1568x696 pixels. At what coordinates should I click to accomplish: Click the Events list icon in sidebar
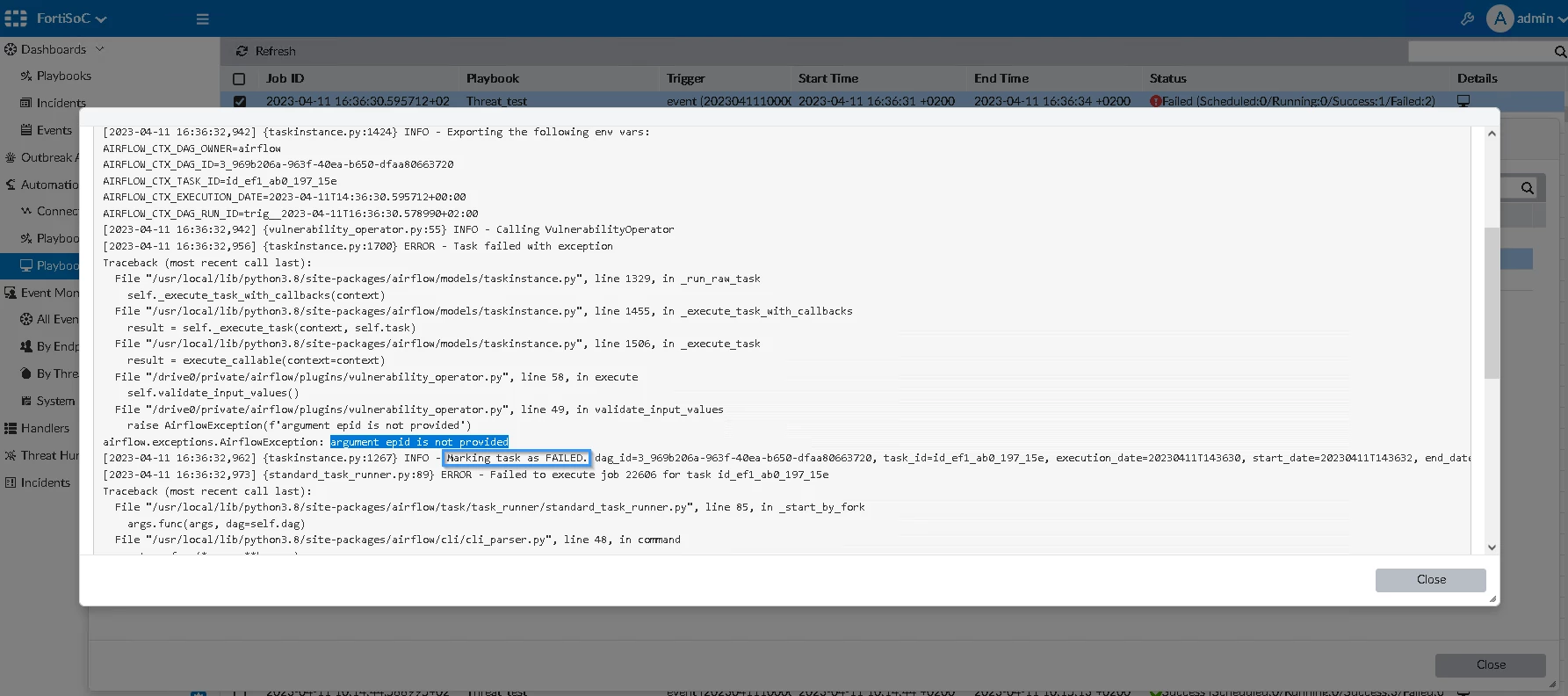click(26, 130)
